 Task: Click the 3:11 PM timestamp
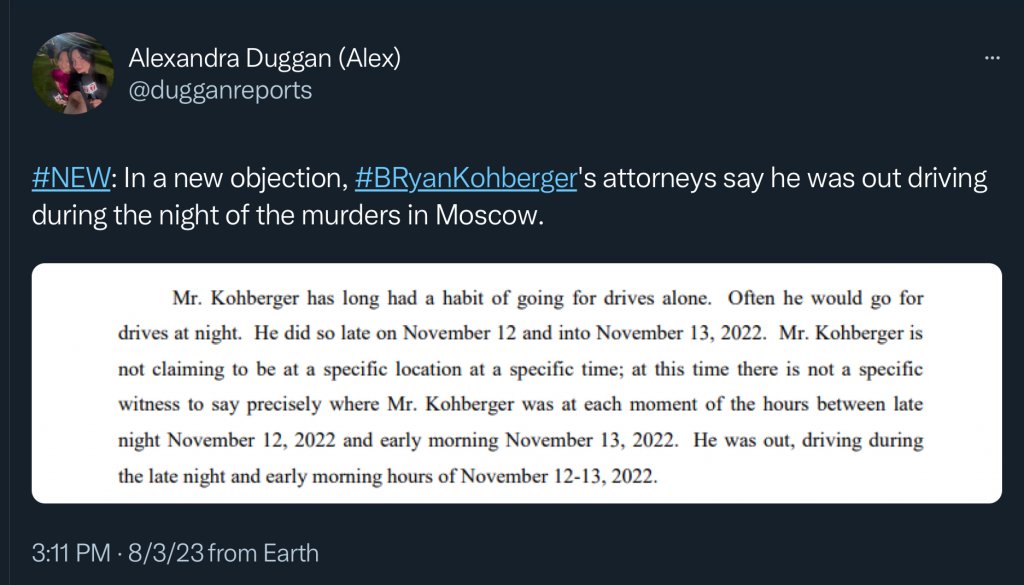point(69,552)
